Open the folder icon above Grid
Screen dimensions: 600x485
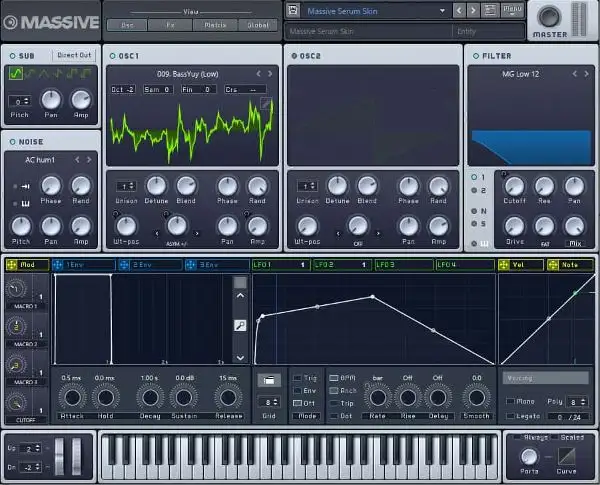tap(268, 380)
